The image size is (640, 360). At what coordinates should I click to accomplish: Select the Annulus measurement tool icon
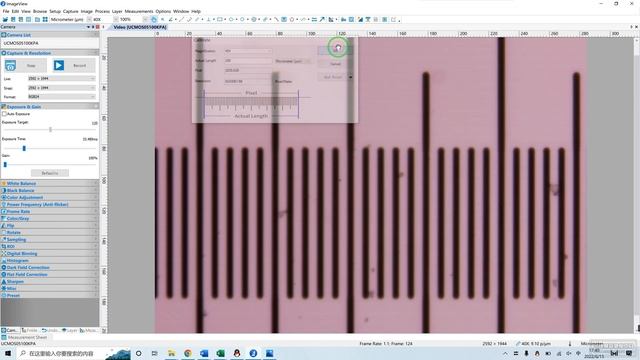click(x=253, y=20)
